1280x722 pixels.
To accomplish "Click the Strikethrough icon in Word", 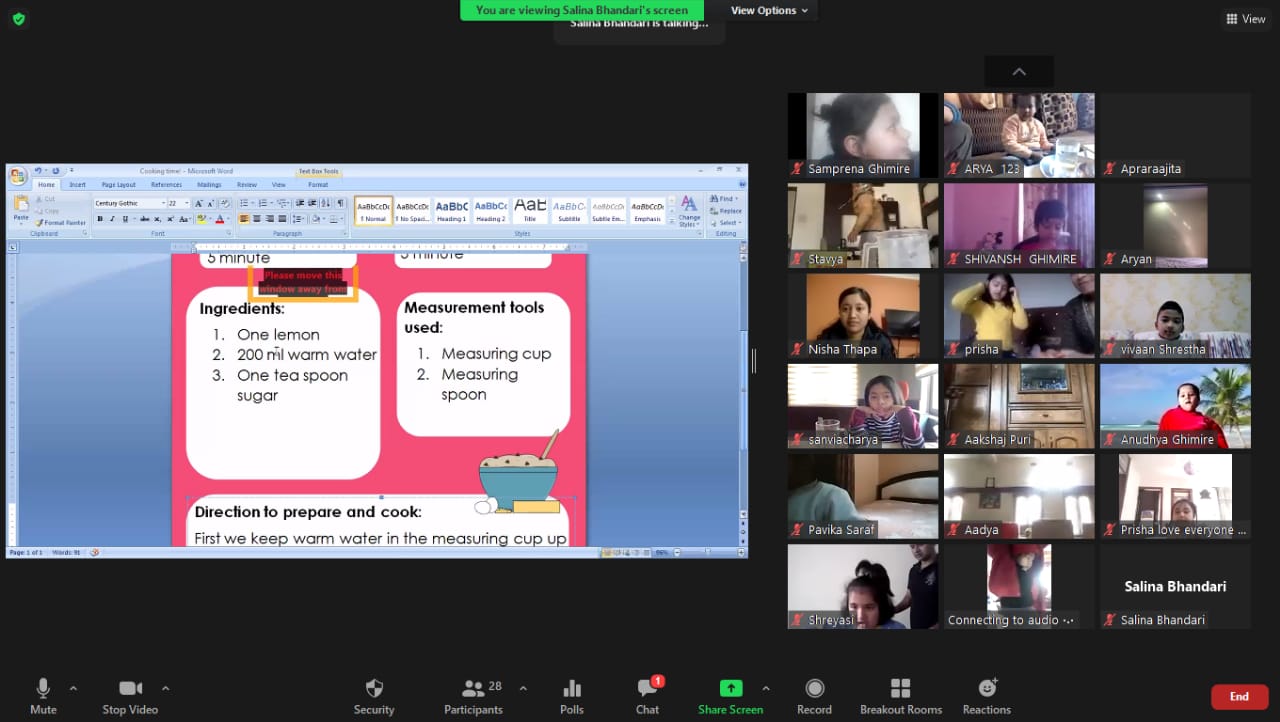I will click(x=144, y=219).
